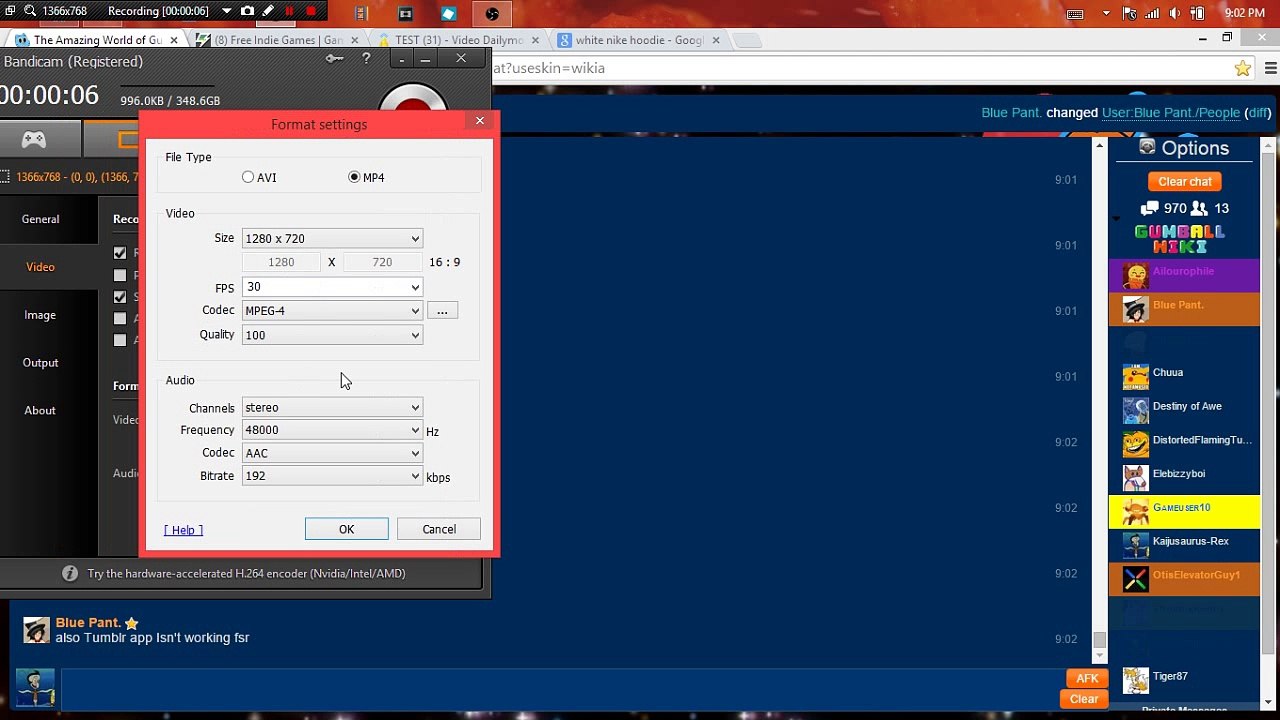Show hidden tray icons arrow
Image resolution: width=1280 pixels, height=720 pixels.
(x=1106, y=14)
